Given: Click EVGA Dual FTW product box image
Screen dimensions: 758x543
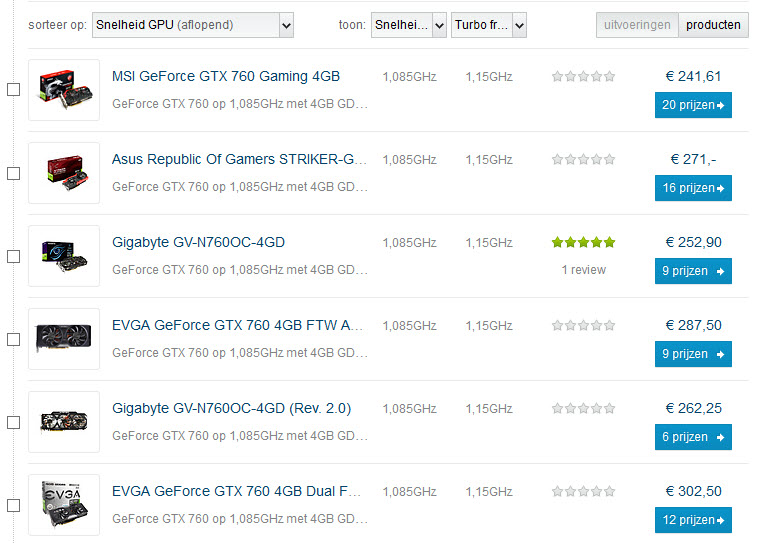Looking at the screenshot, I should 64,505.
